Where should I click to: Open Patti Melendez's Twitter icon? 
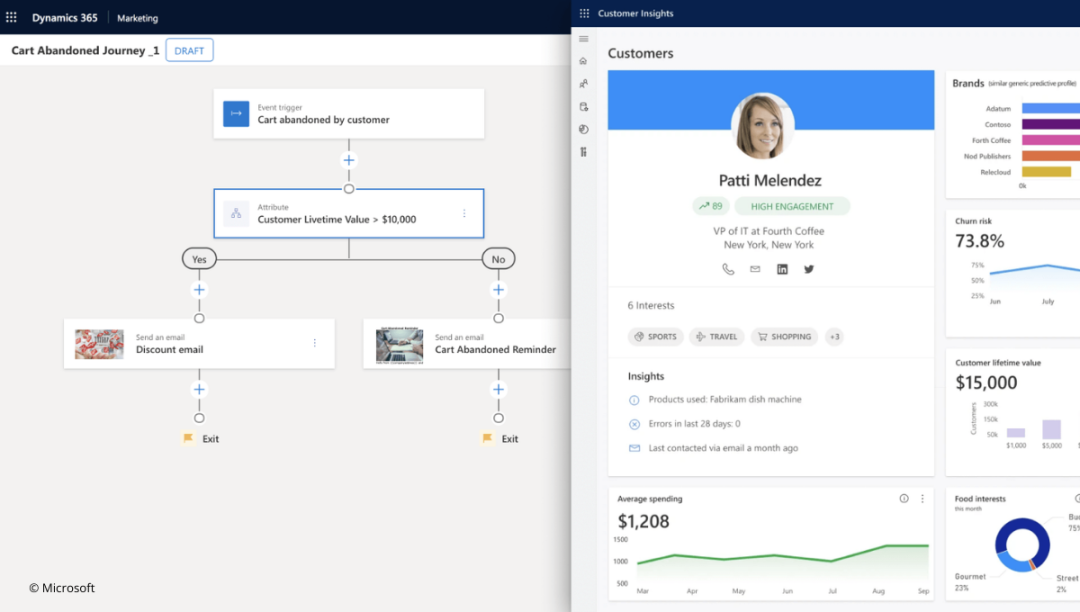point(809,269)
